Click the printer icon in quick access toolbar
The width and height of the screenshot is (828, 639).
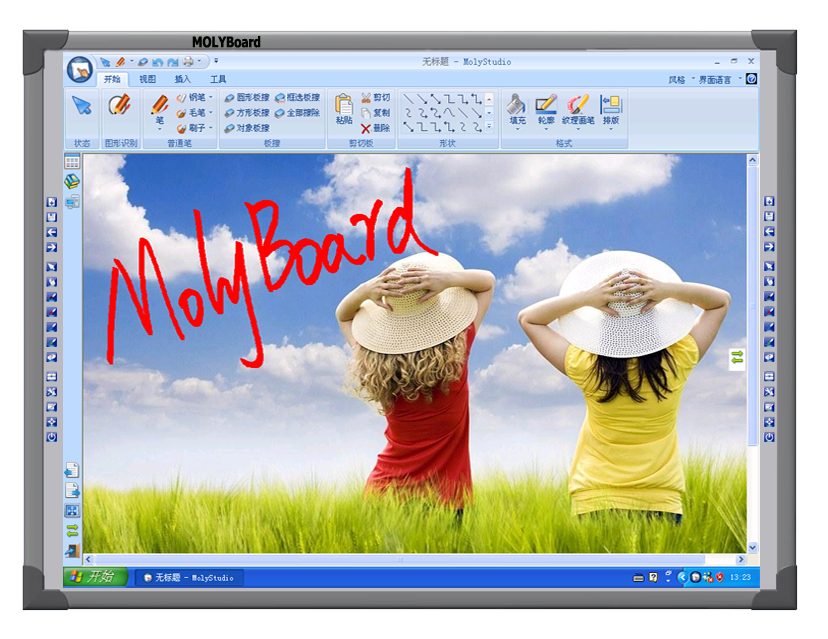click(188, 62)
